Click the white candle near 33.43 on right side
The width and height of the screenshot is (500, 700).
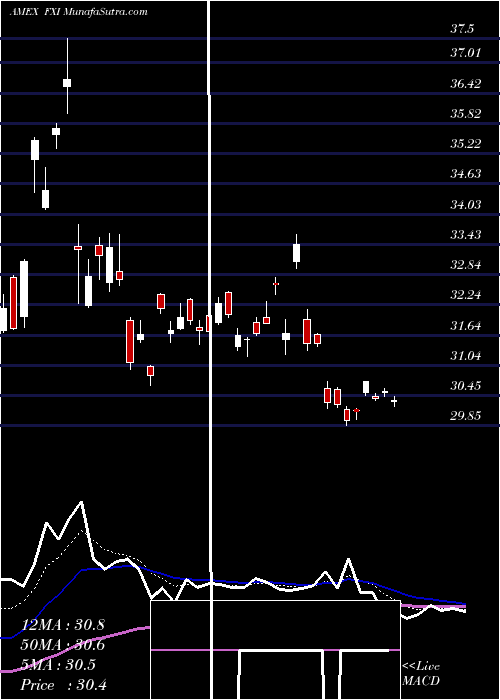click(296, 253)
